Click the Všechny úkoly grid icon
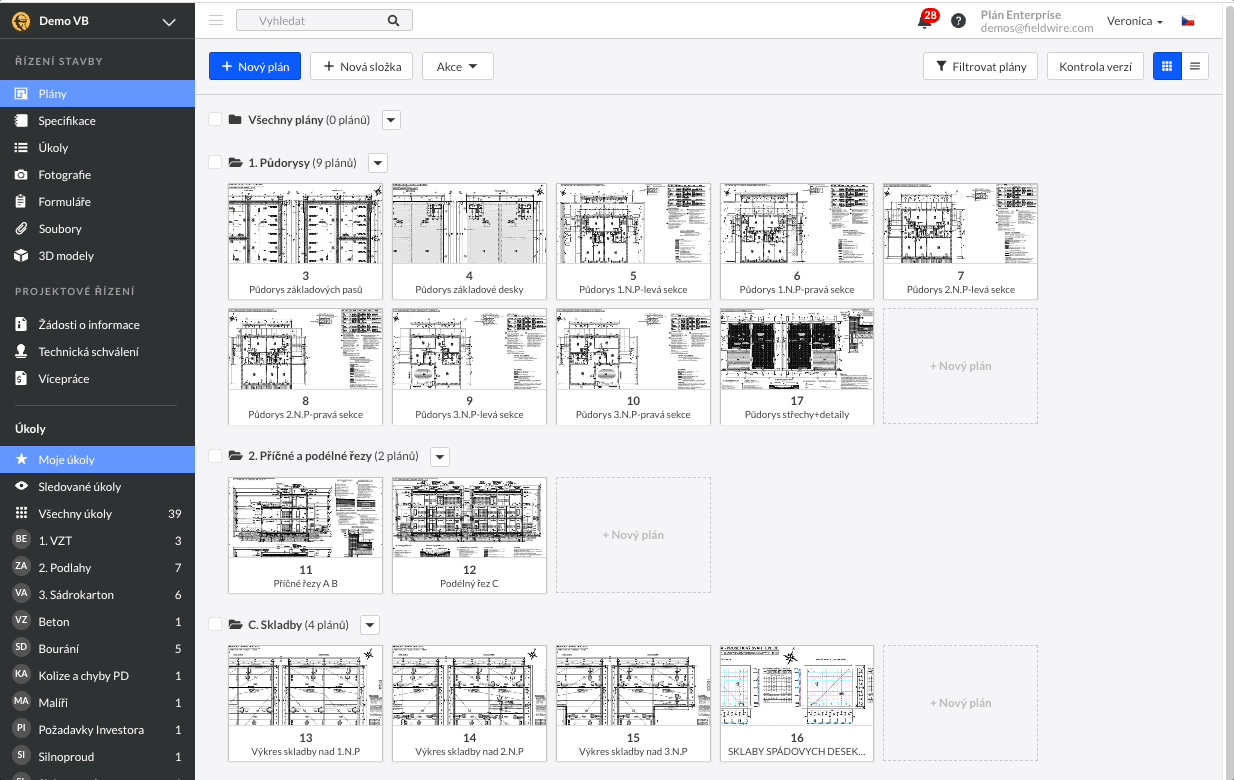 point(20,514)
